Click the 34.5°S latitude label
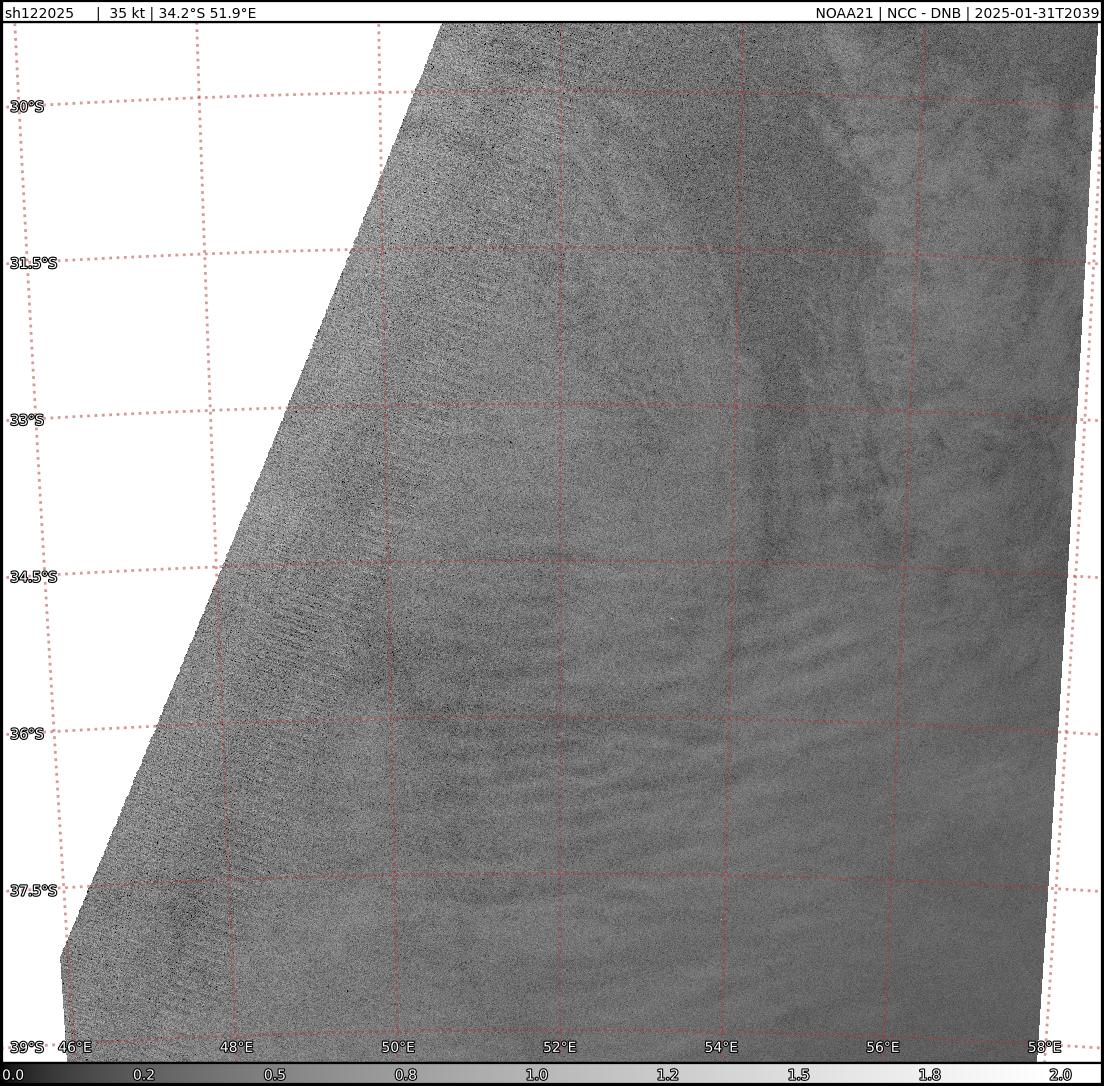 [x=33, y=577]
